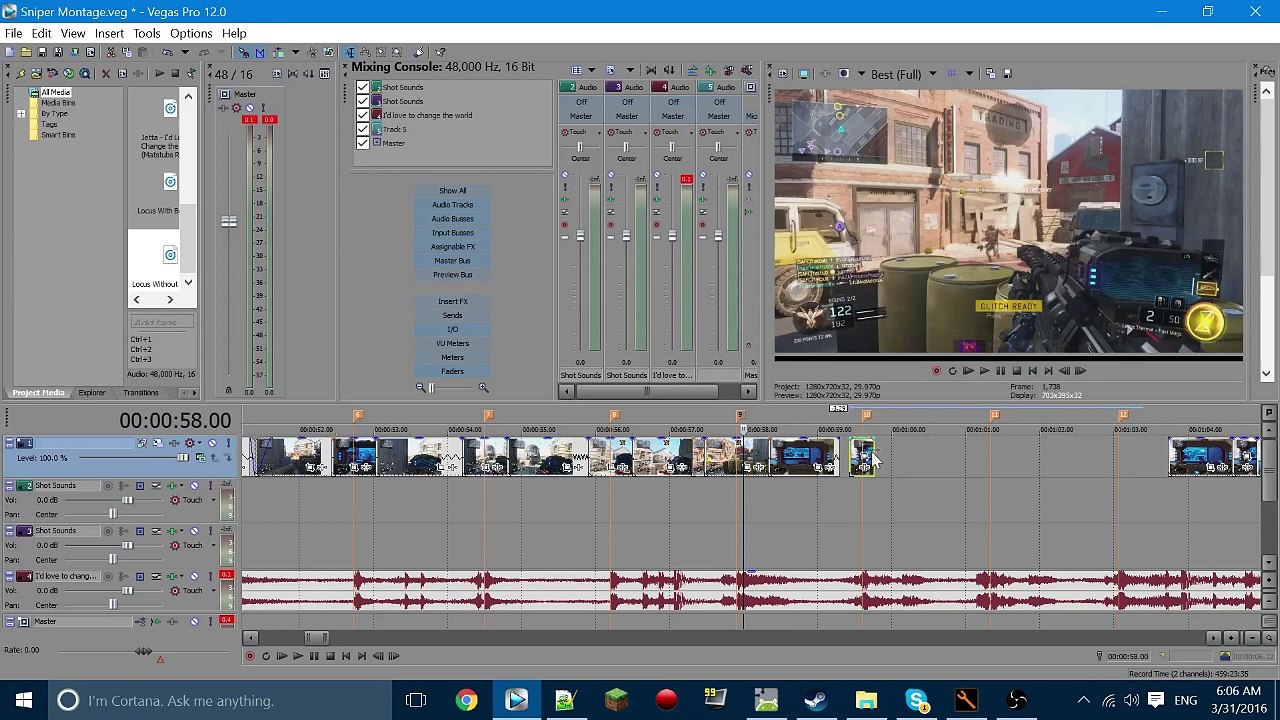Viewport: 1280px width, 720px height.
Task: Switch to the Transitions tab
Action: pos(141,393)
